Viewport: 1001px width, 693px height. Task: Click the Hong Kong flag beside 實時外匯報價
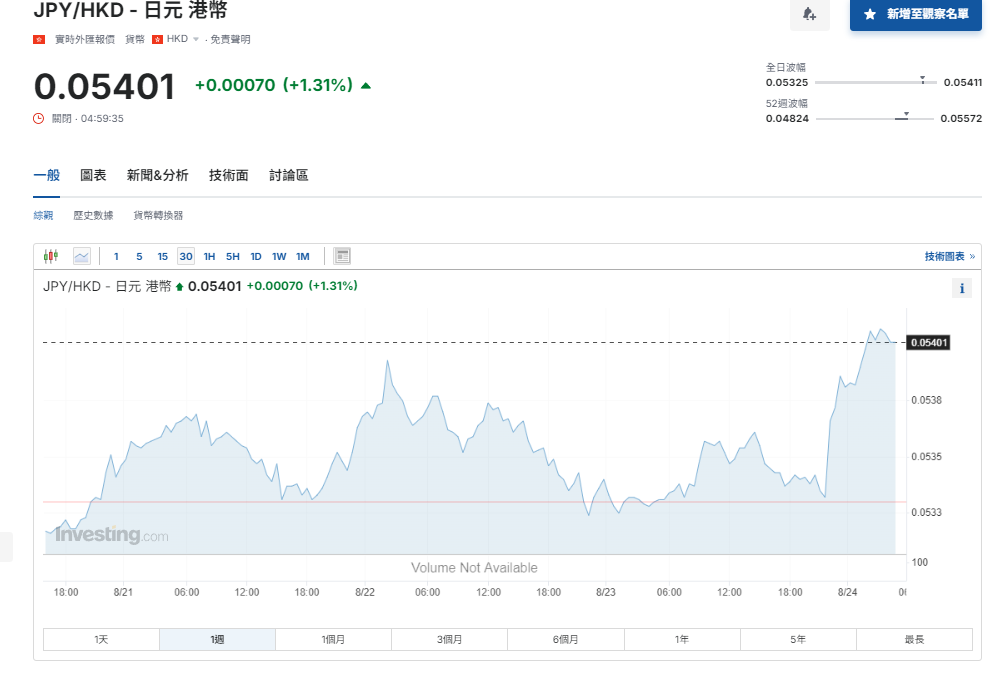[39, 39]
